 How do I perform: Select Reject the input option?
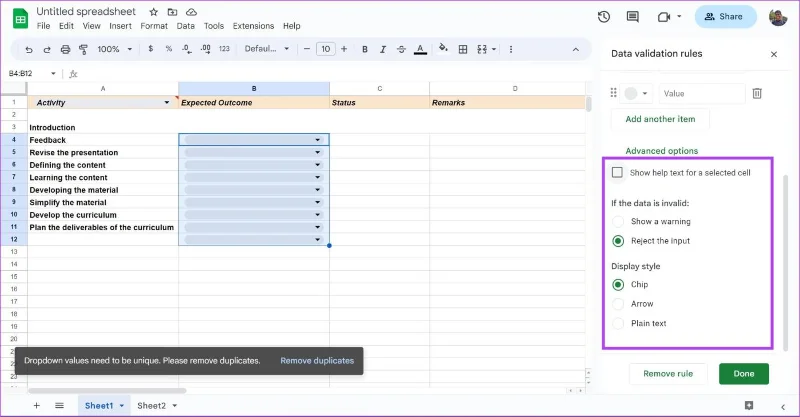point(618,241)
